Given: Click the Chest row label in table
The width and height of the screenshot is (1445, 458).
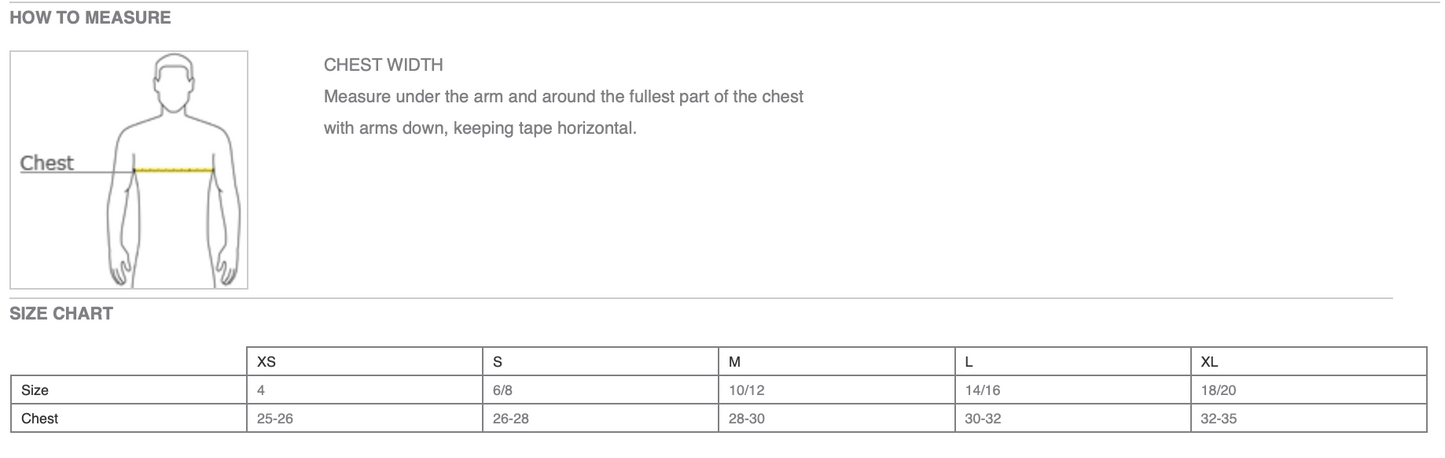Looking at the screenshot, I should [40, 419].
